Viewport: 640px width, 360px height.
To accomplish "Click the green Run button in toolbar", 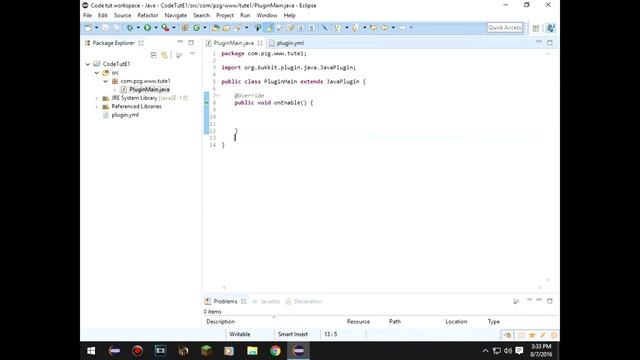I will (x=147, y=28).
